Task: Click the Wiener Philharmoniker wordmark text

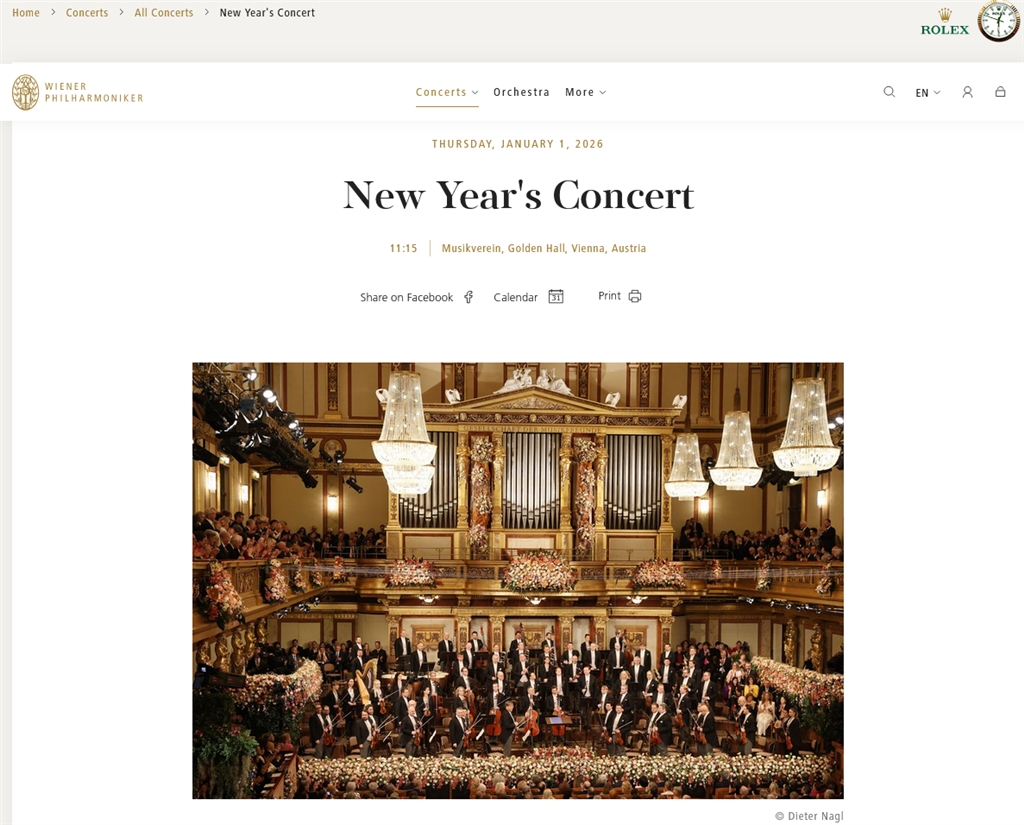Action: pyautogui.click(x=94, y=92)
